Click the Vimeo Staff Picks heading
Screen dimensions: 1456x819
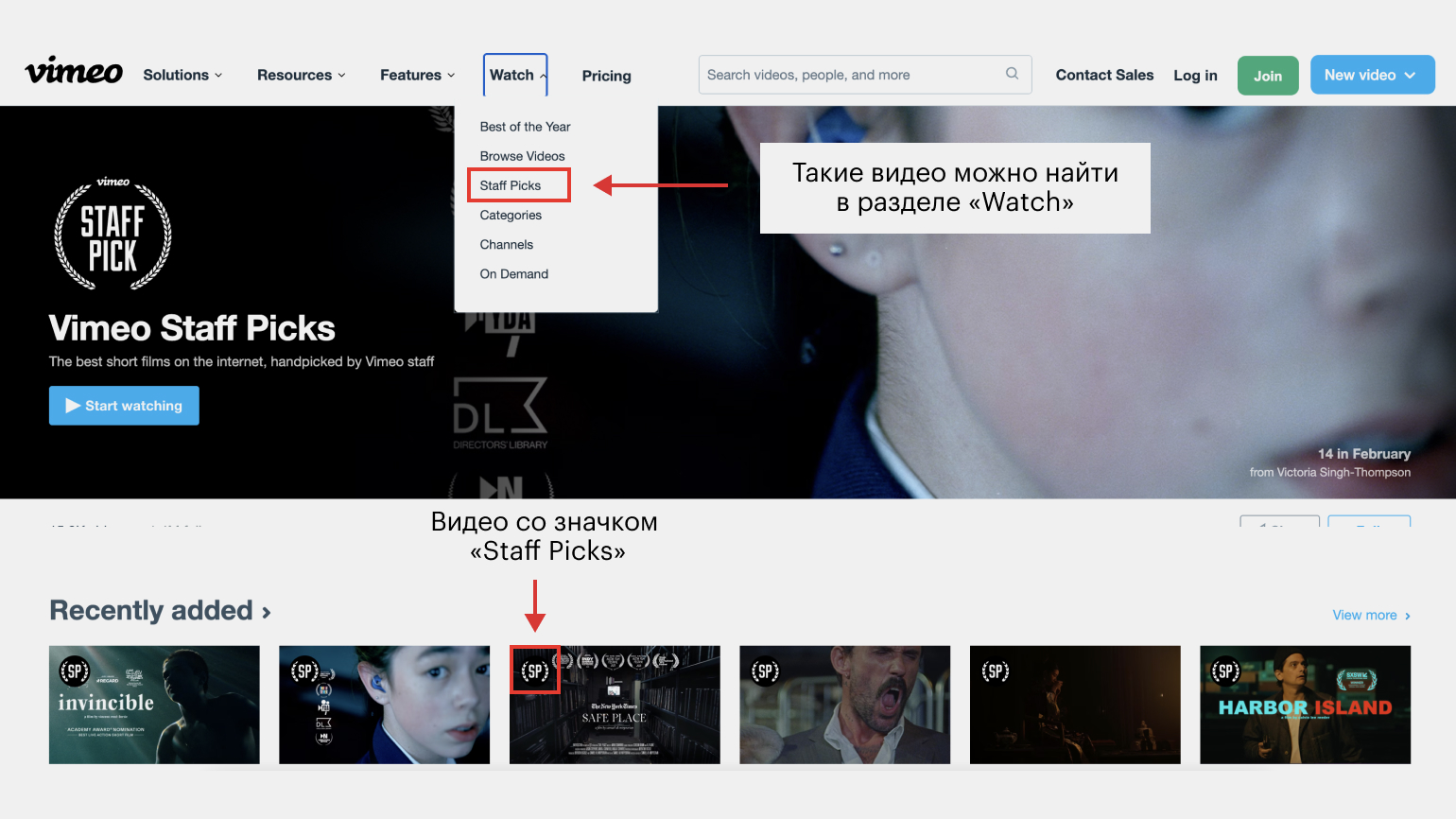click(192, 328)
